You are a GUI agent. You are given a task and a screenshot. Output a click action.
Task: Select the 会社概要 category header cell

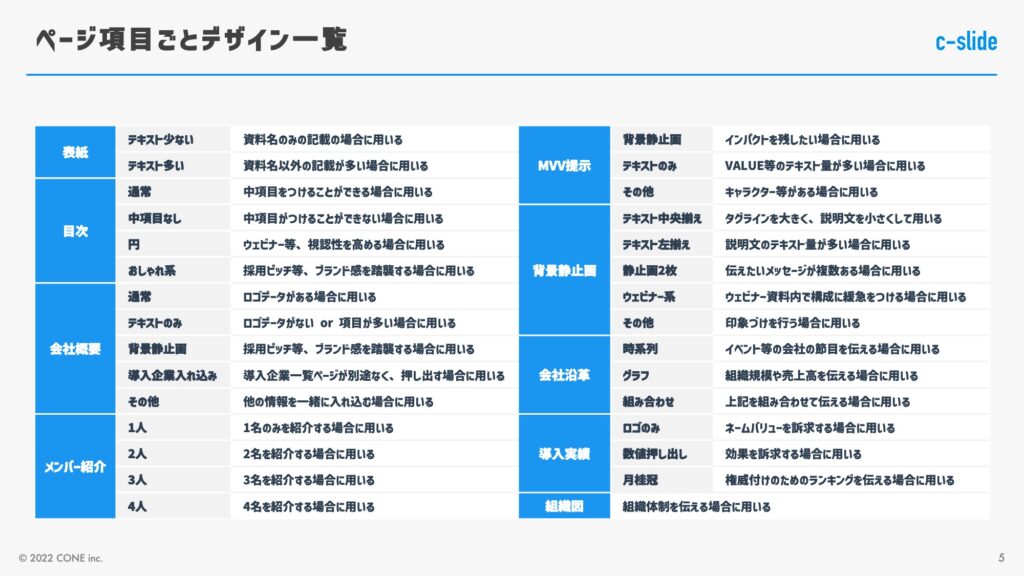pos(74,349)
